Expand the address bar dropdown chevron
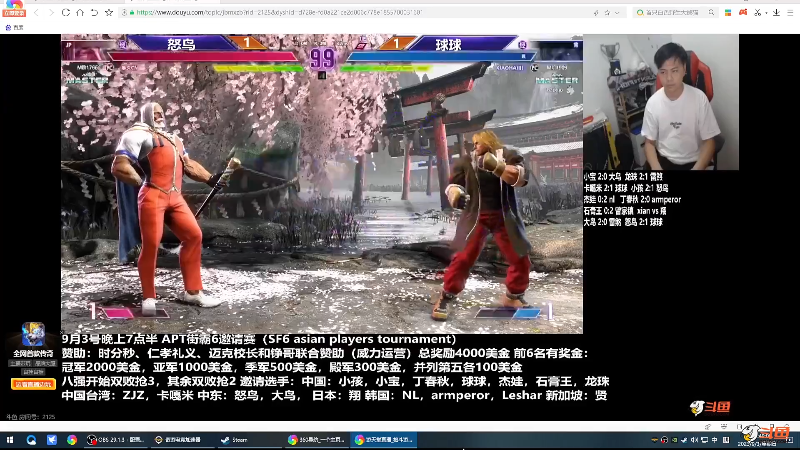Image resolution: width=800 pixels, height=450 pixels. (617, 13)
